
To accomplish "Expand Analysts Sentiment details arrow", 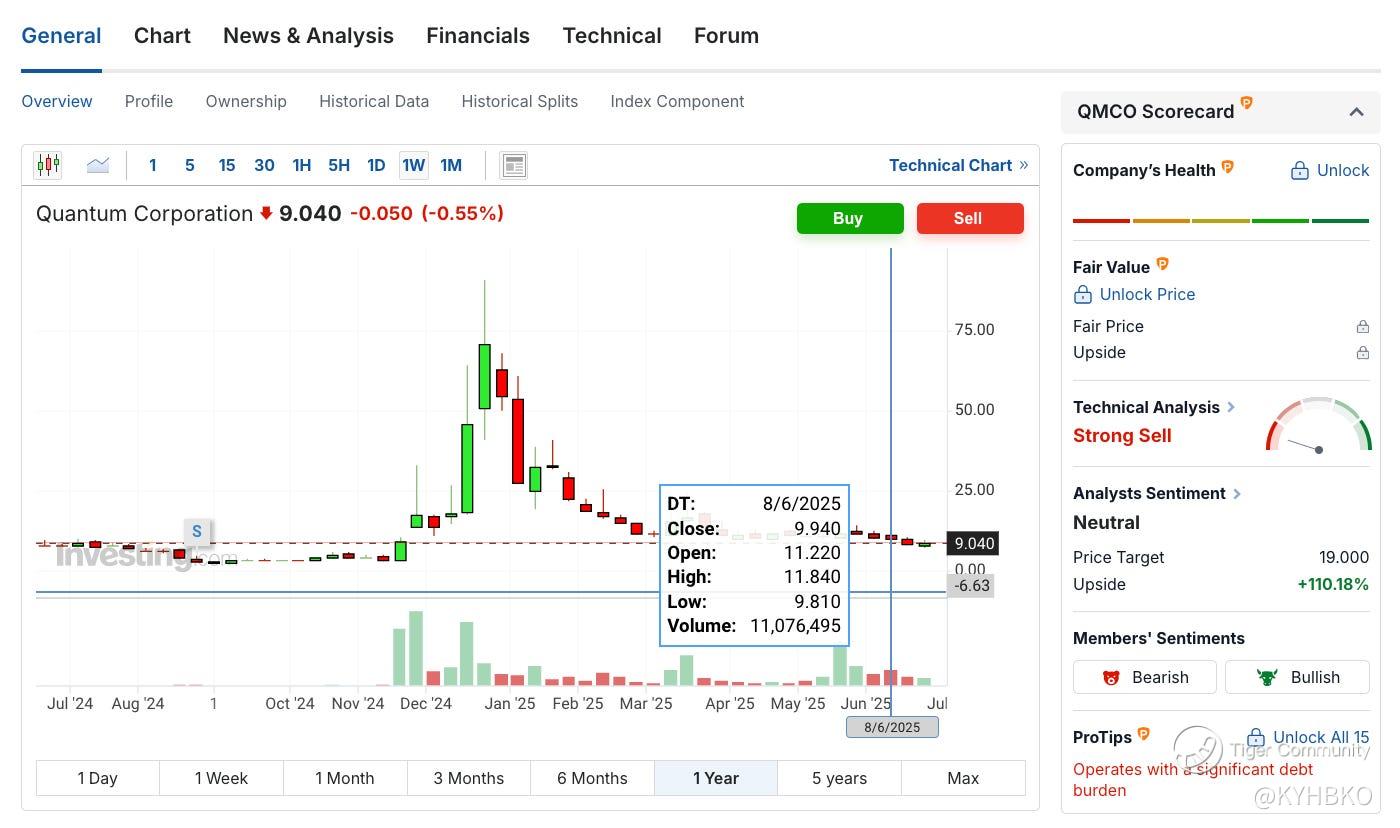I will click(1237, 493).
